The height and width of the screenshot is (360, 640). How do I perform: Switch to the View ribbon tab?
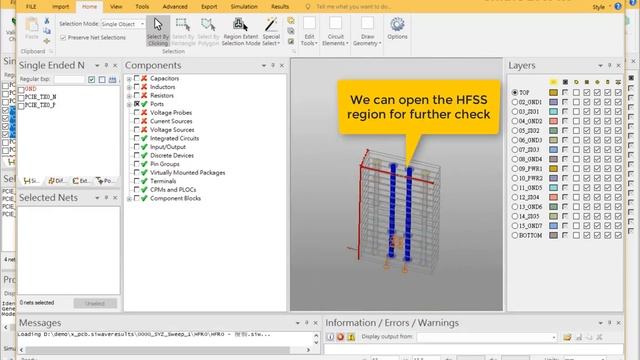point(116,7)
